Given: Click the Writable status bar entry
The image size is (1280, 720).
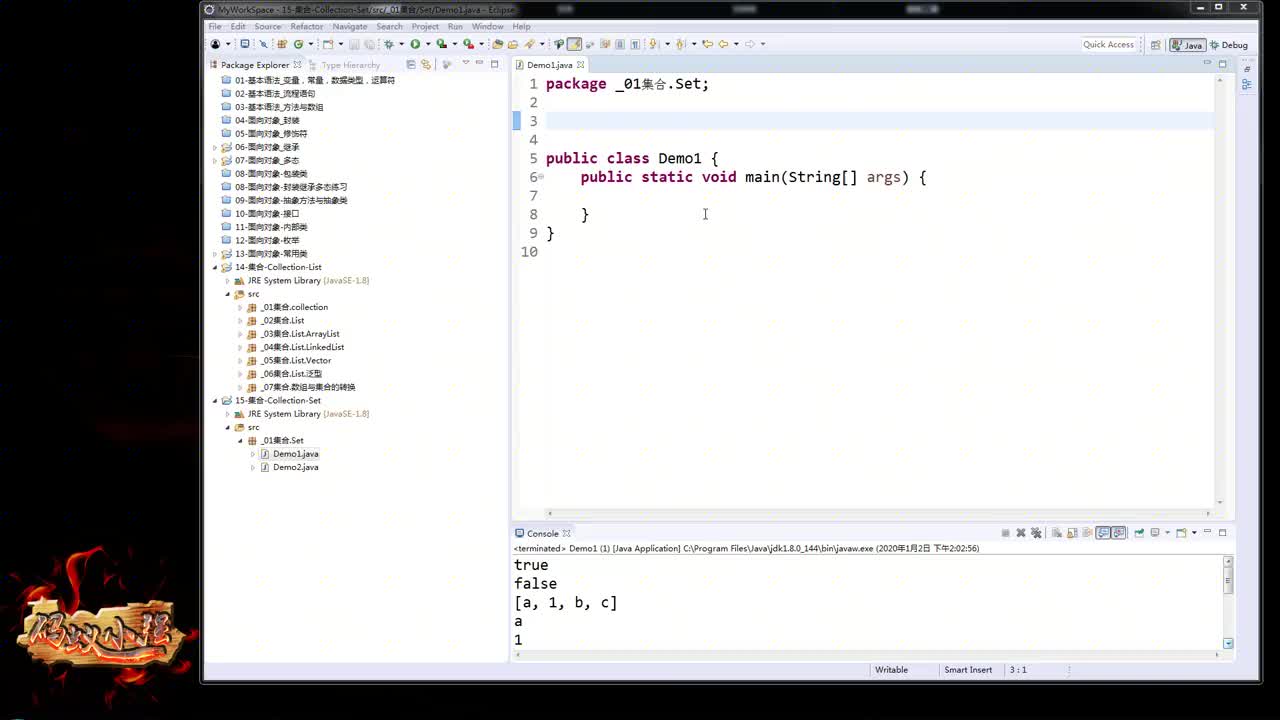Looking at the screenshot, I should coord(891,670).
